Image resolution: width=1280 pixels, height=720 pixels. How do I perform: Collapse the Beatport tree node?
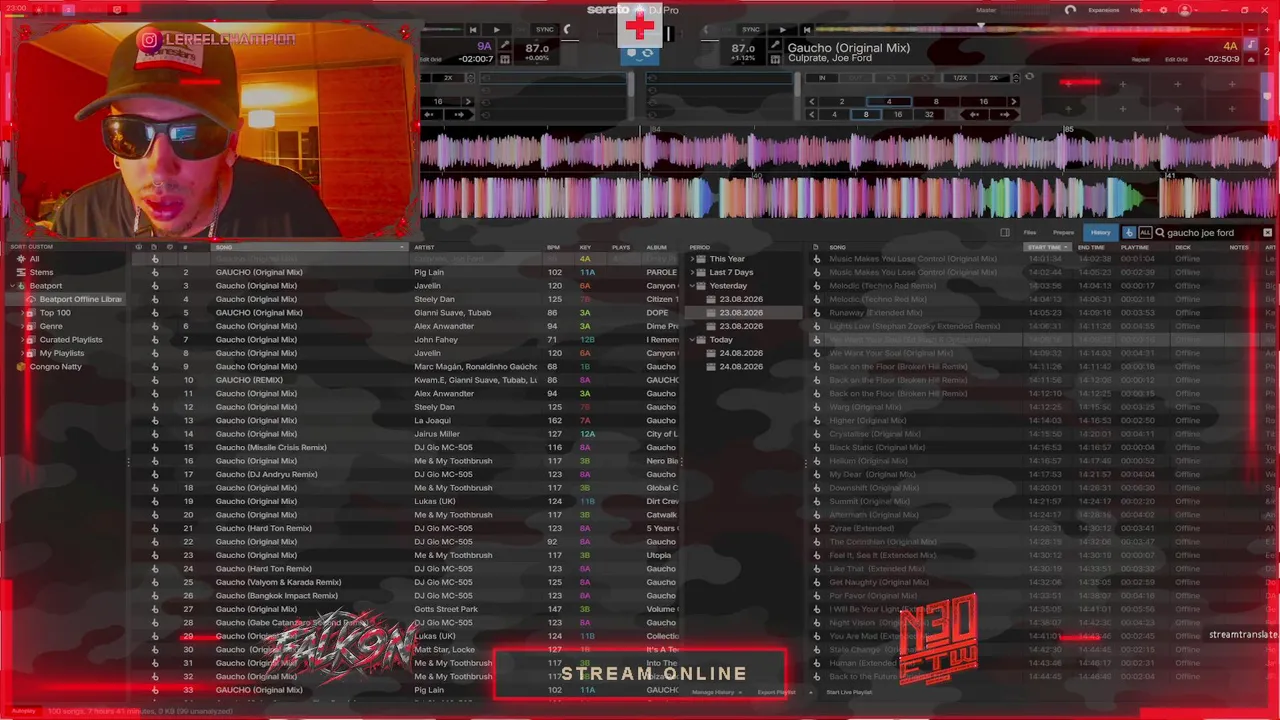[x=10, y=286]
